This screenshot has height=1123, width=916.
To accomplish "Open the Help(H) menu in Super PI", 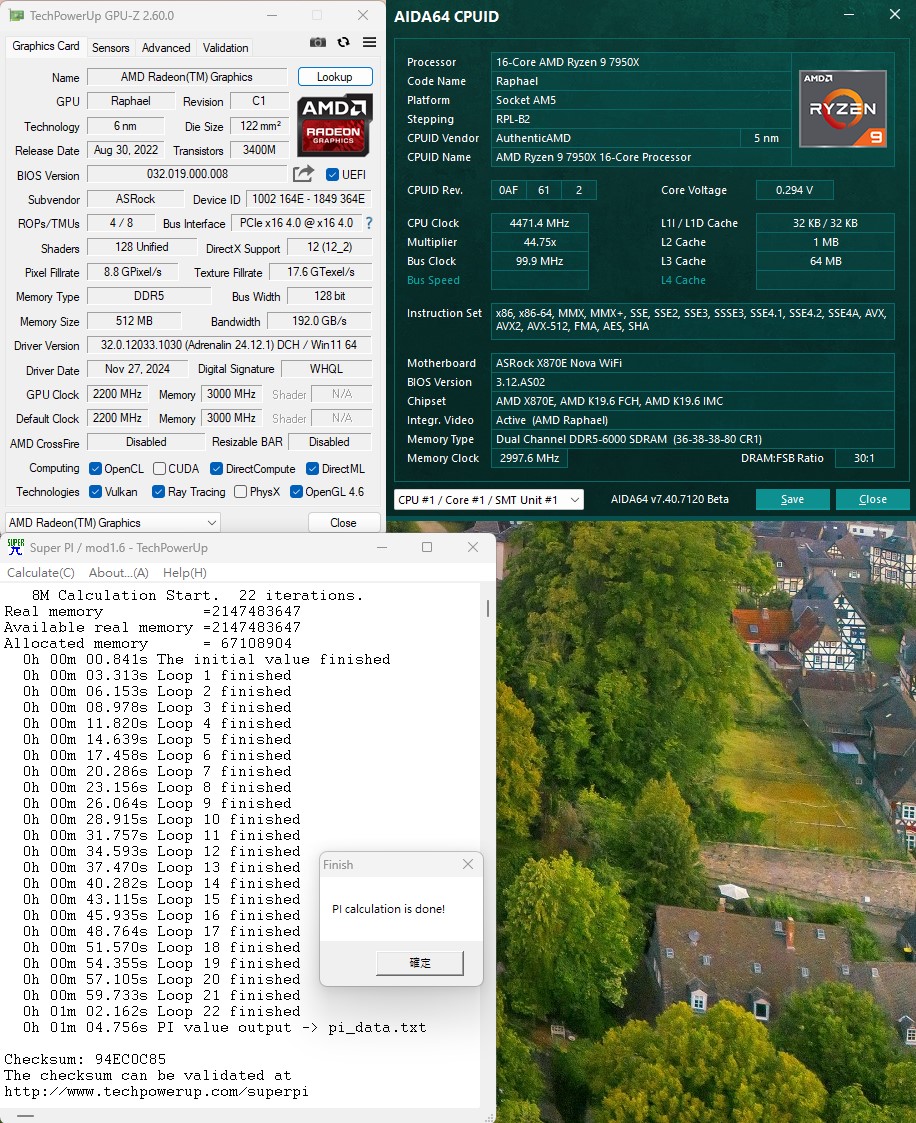I will click(x=185, y=572).
